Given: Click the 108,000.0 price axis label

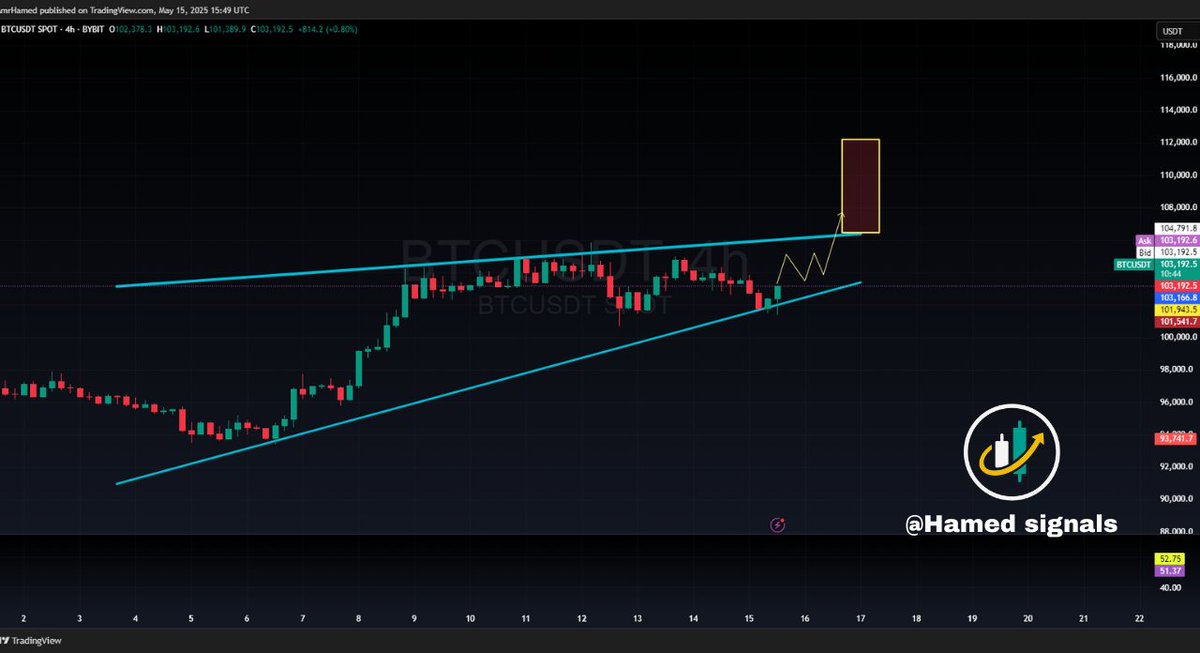Looking at the screenshot, I should point(1177,207).
